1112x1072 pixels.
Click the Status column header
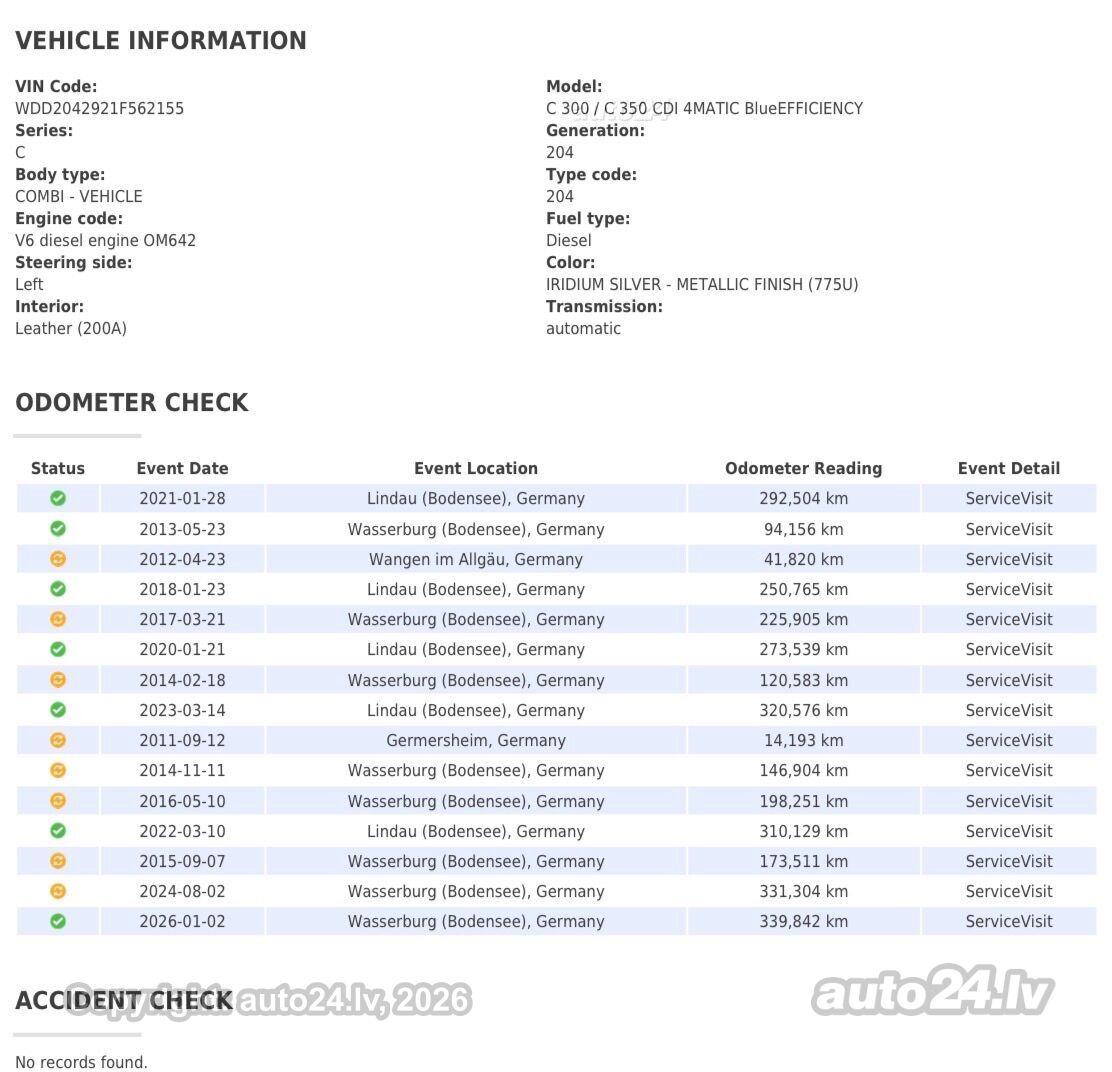57,468
